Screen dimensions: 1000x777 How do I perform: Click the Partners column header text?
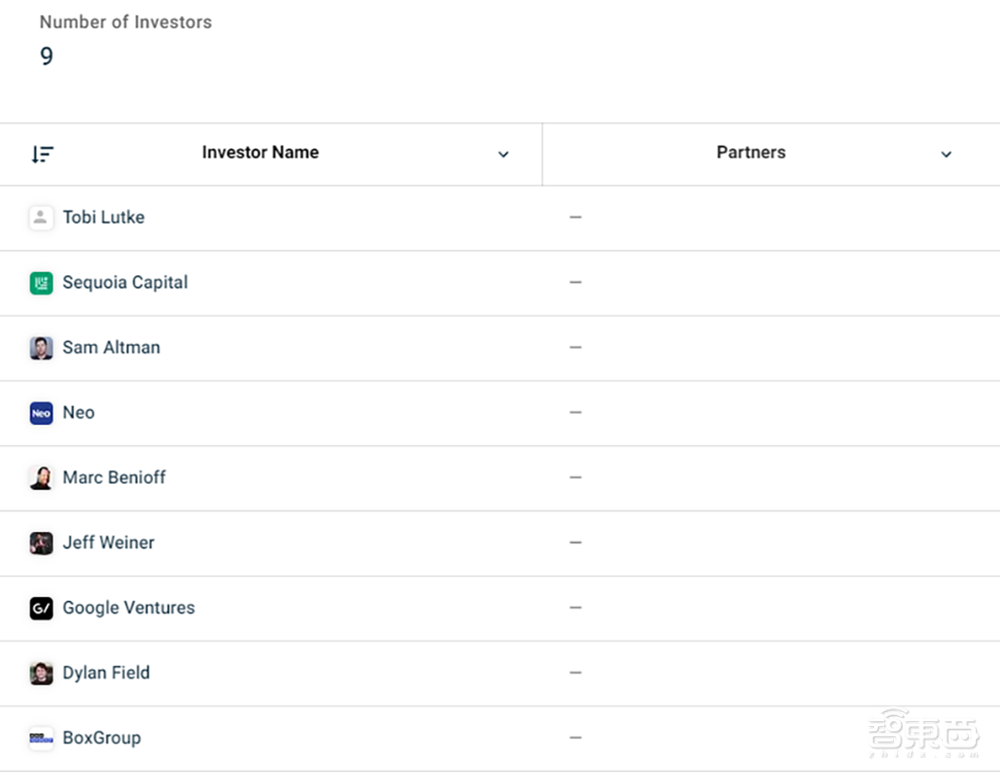(751, 153)
